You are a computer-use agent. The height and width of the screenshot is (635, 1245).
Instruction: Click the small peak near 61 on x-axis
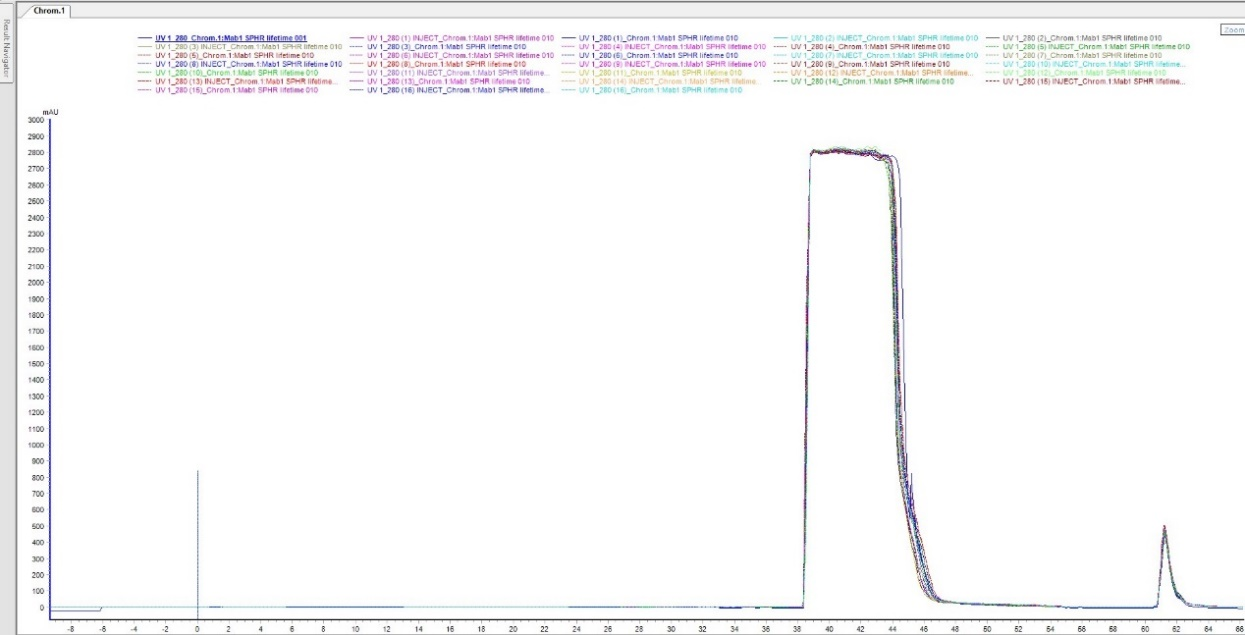coord(1164,530)
